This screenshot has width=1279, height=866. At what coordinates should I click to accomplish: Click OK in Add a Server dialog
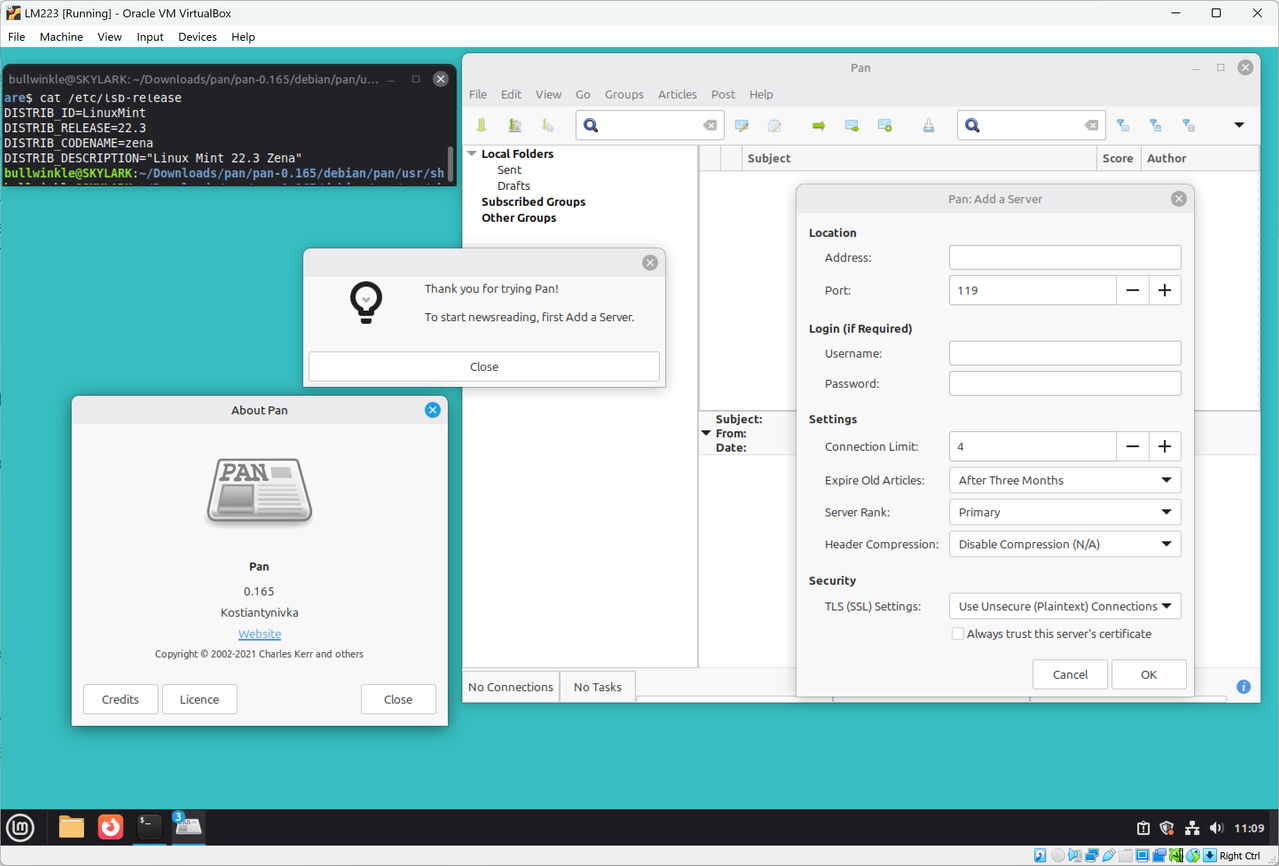click(1149, 674)
